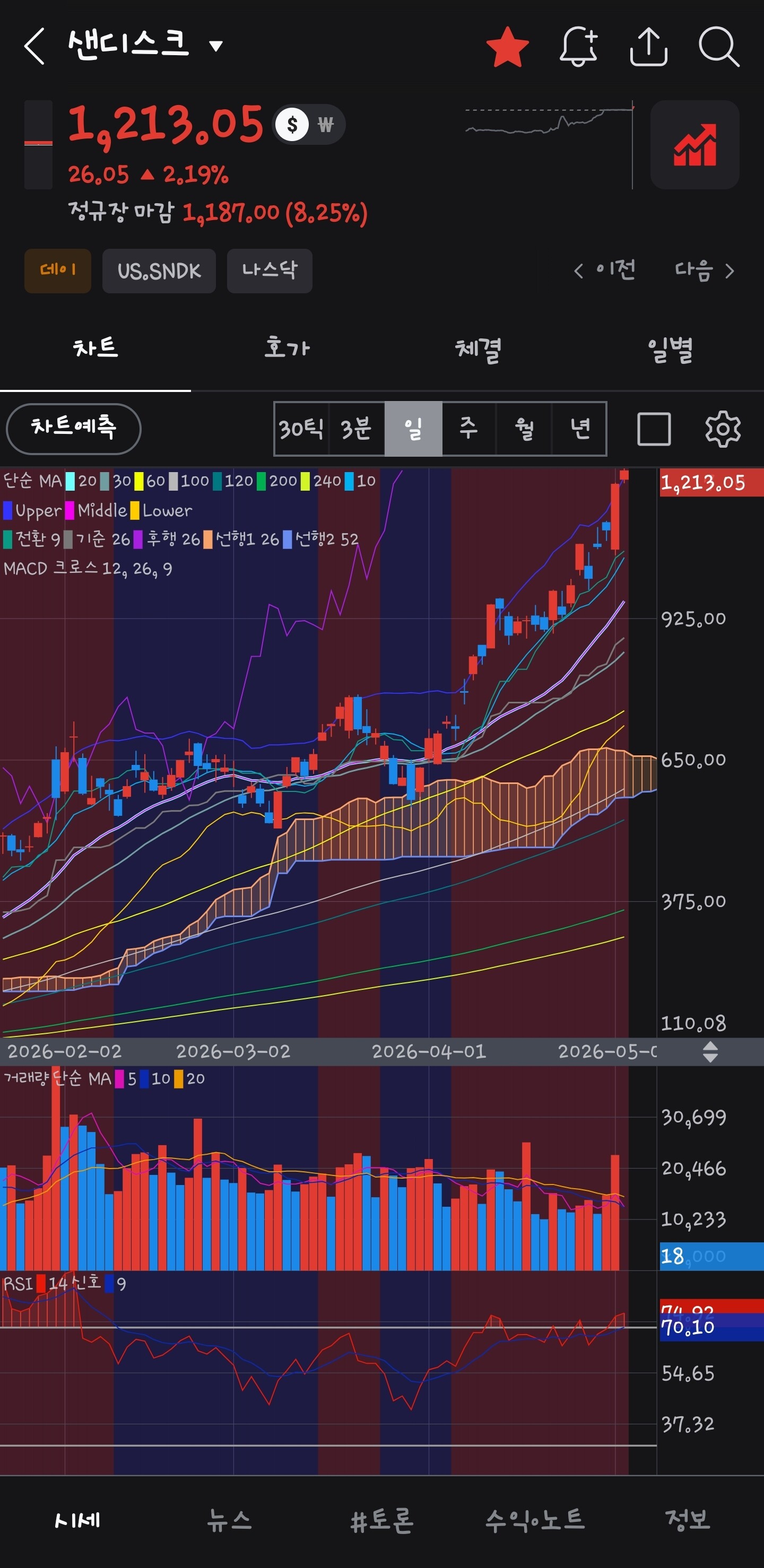
Task: Tap the back arrow icon
Action: coord(34,46)
